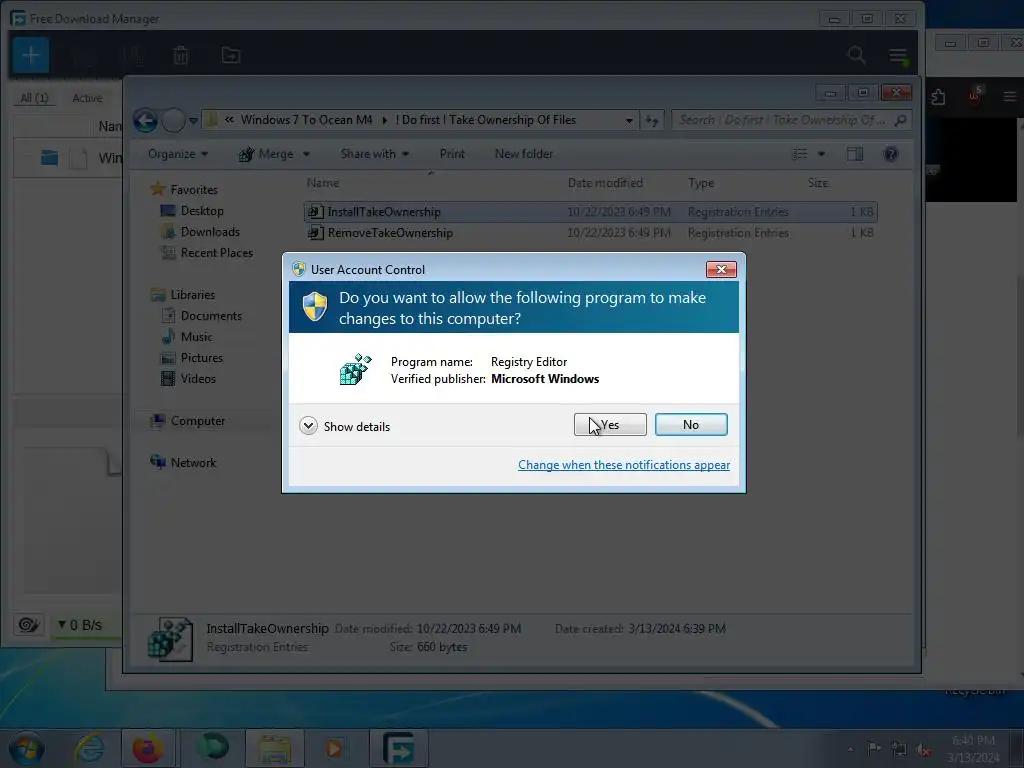This screenshot has width=1024, height=768.
Task: Click the snail speed mode icon in Free Download Manager
Action: pyautogui.click(x=28, y=624)
